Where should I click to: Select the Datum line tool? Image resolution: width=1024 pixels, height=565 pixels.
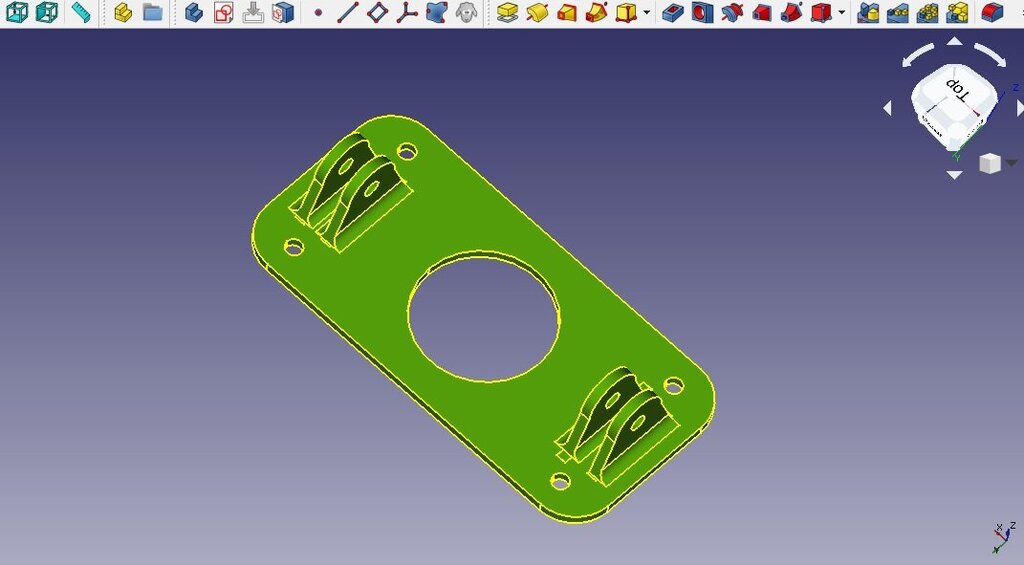point(347,13)
